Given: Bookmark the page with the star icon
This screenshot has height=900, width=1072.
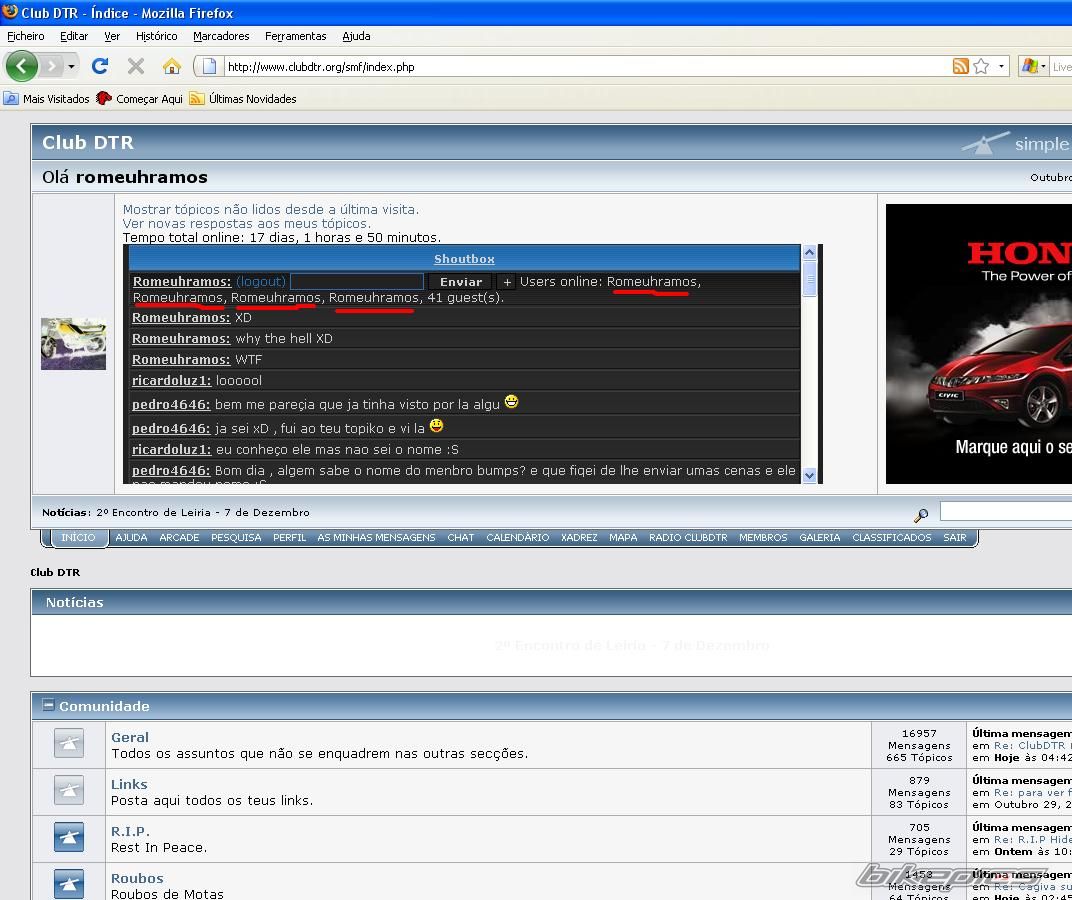Looking at the screenshot, I should click(x=981, y=67).
